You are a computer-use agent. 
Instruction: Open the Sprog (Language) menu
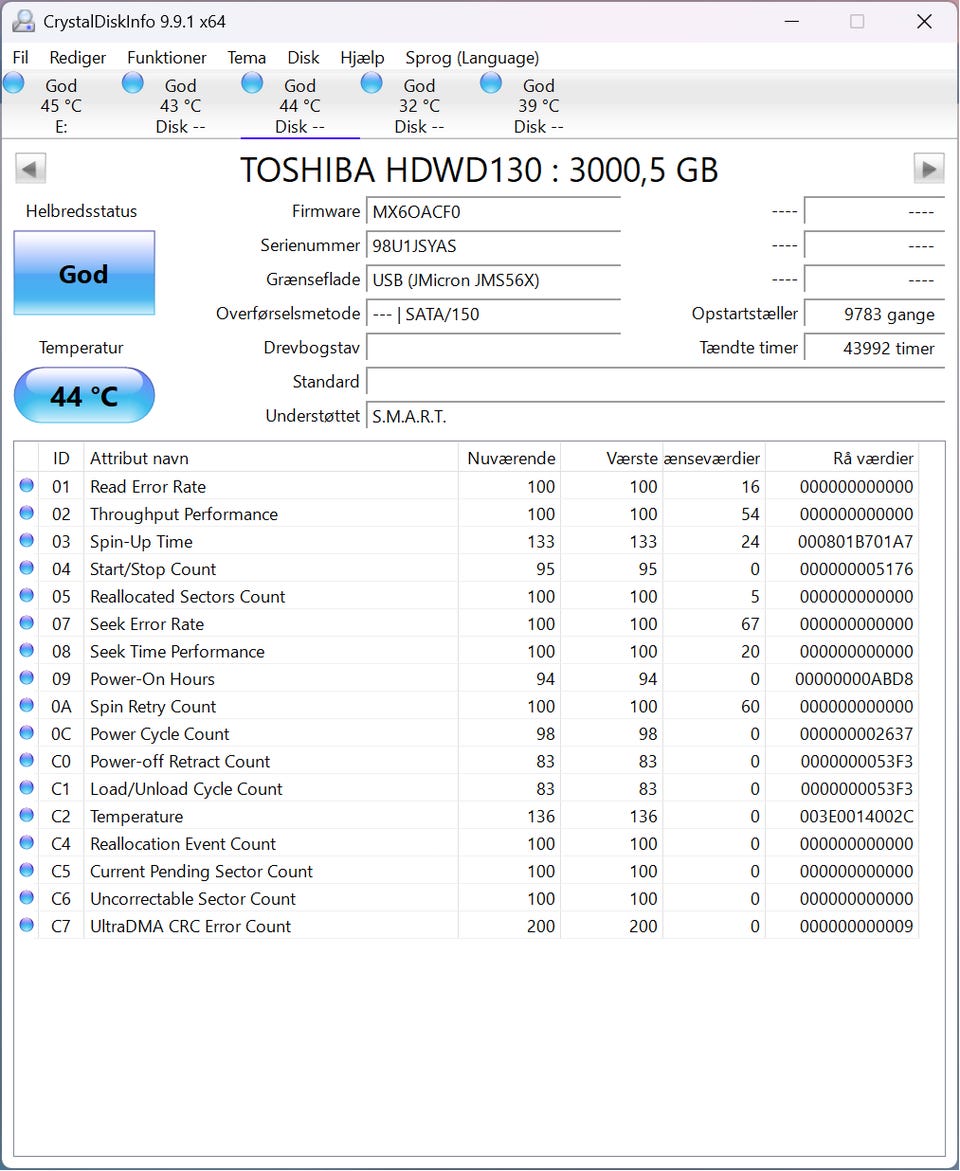(472, 58)
